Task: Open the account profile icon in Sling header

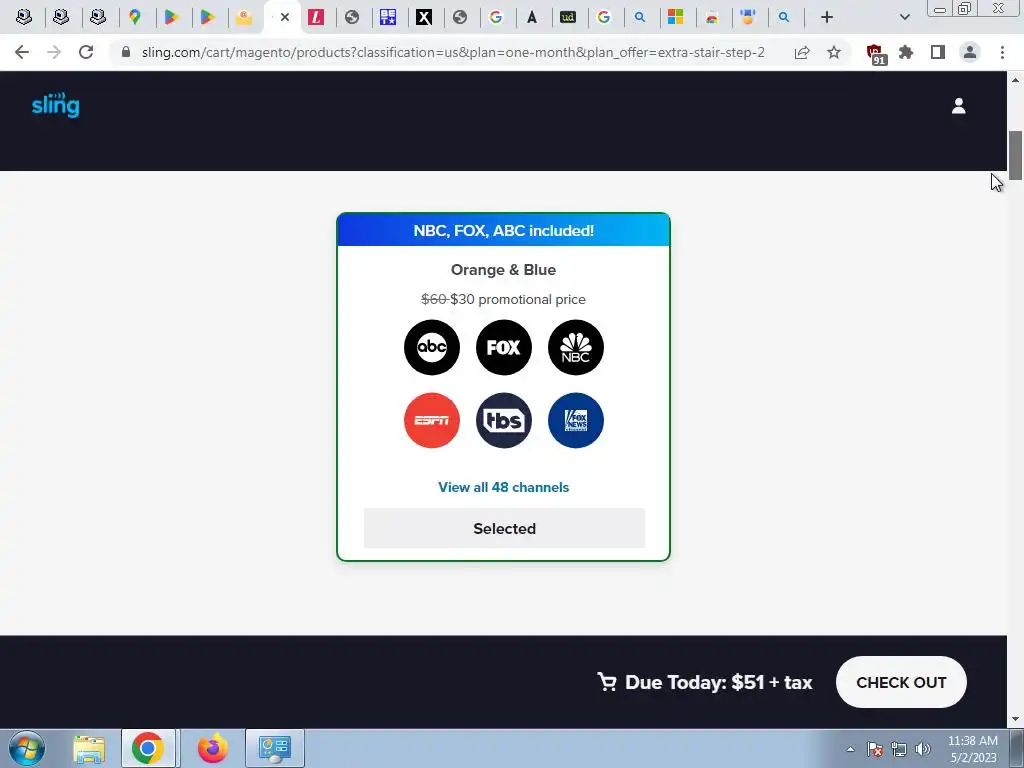Action: (958, 106)
